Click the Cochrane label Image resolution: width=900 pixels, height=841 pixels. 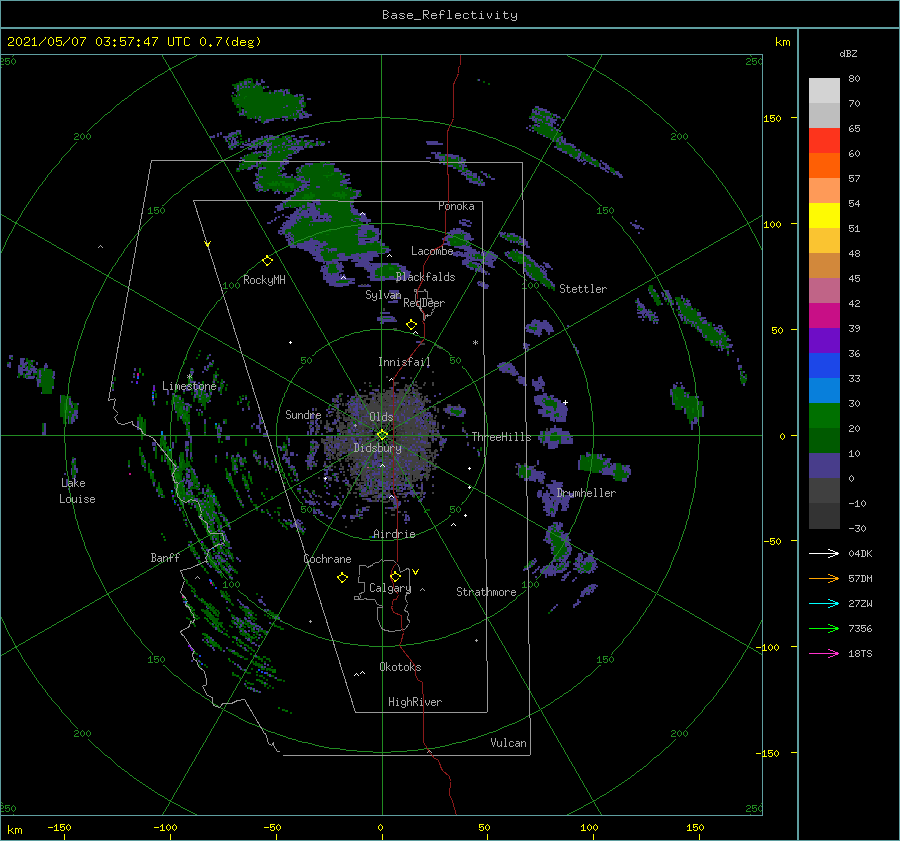click(x=327, y=559)
